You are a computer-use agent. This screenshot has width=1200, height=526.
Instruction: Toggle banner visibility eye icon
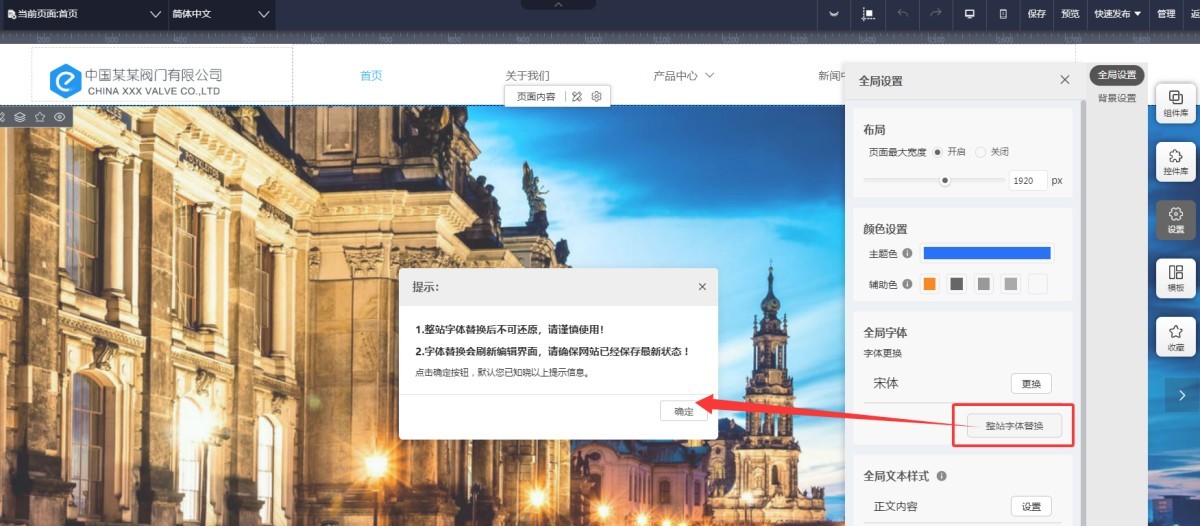pyautogui.click(x=60, y=117)
